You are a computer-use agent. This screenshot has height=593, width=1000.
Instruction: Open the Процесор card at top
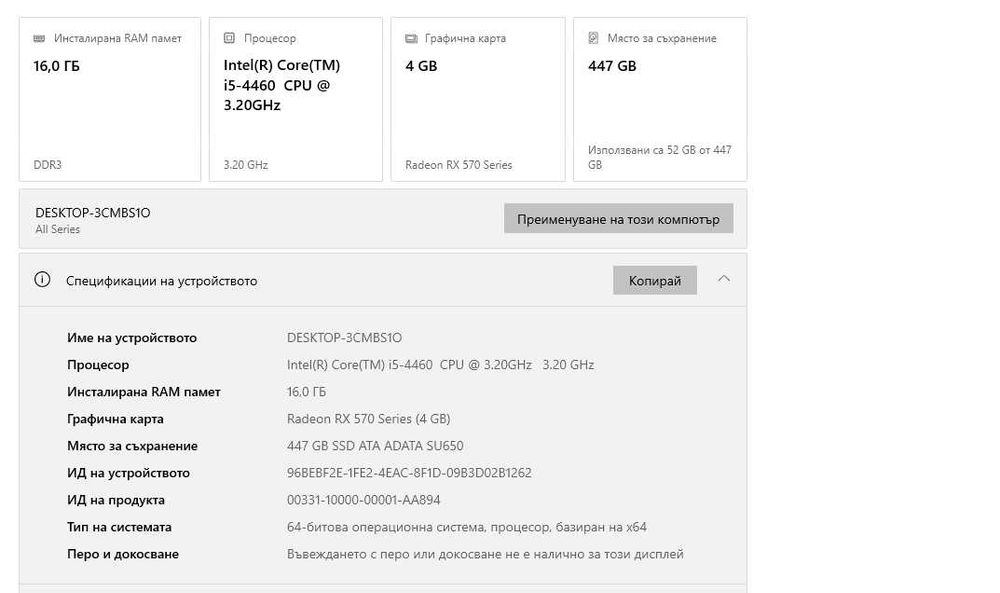[296, 99]
